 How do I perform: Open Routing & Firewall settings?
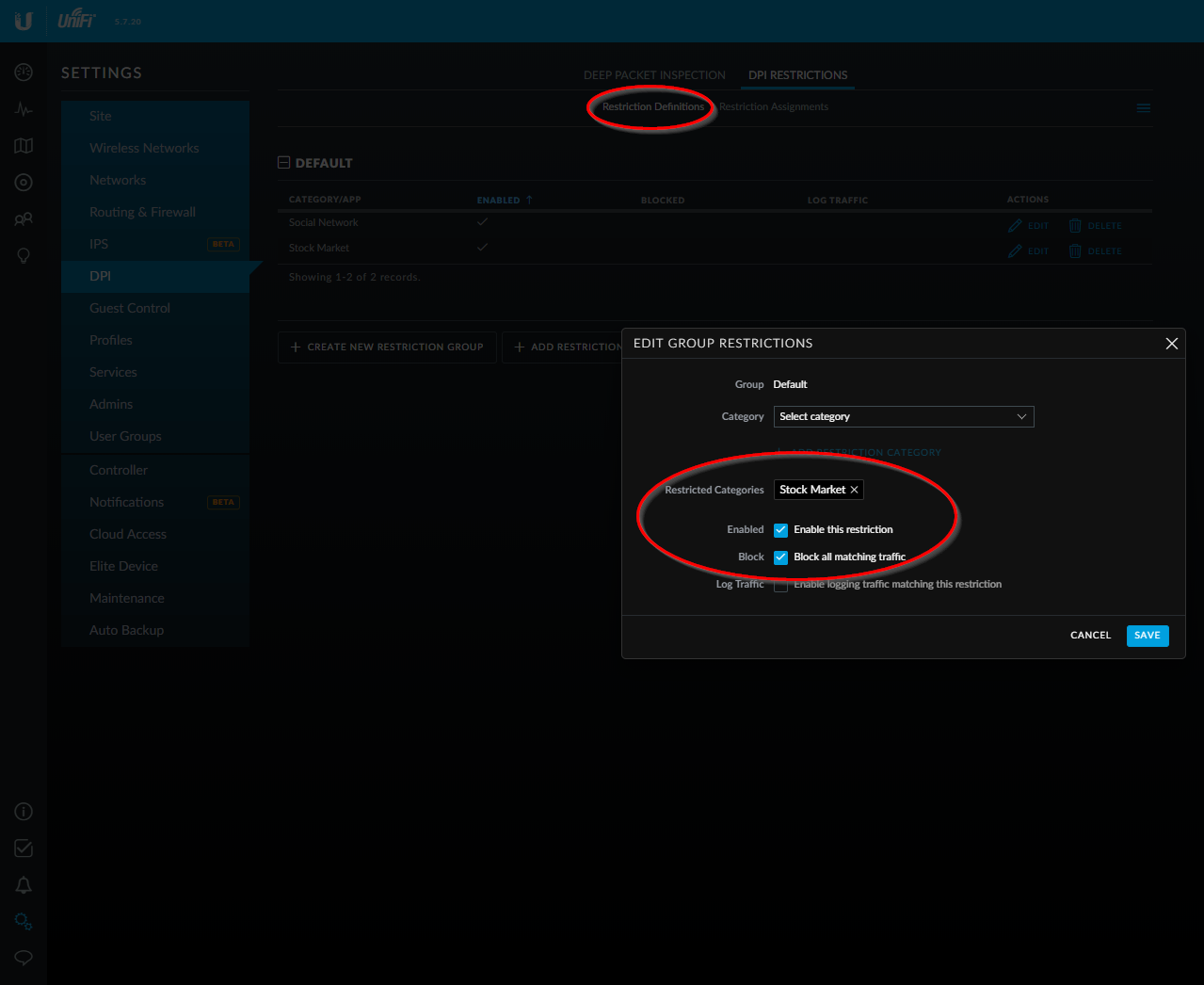point(142,212)
